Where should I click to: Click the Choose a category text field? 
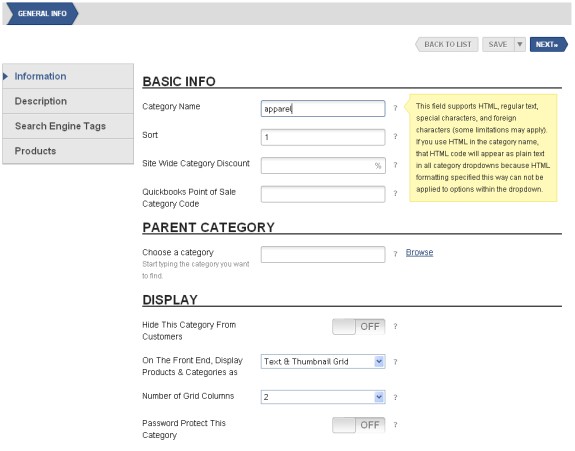pyautogui.click(x=323, y=254)
